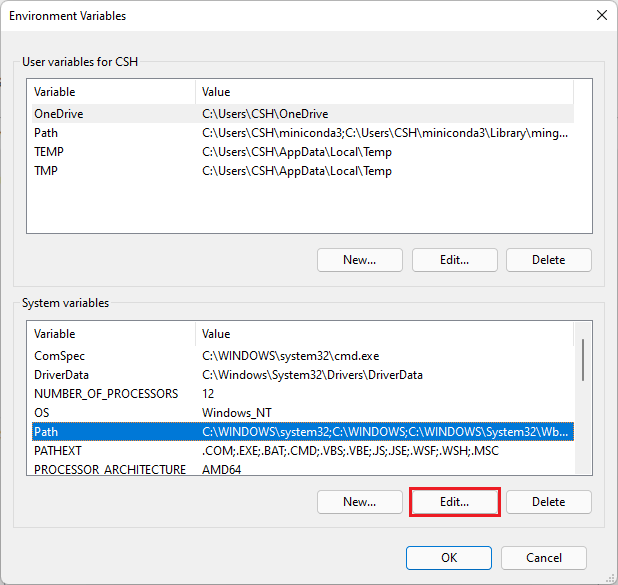The width and height of the screenshot is (618, 585).
Task: Click DriverData value C:\Windows\System32\Drivers\DriverData
Action: click(312, 375)
